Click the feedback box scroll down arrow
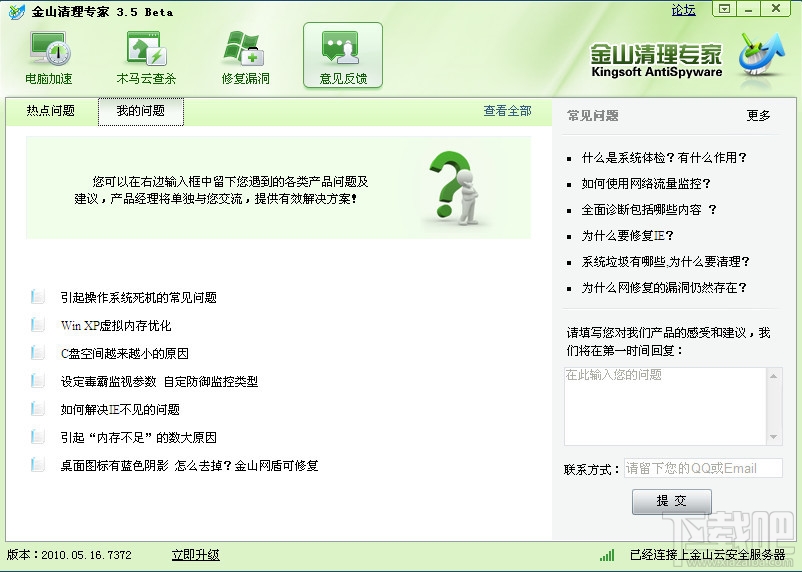Screen dimensions: 802x572 (774, 437)
